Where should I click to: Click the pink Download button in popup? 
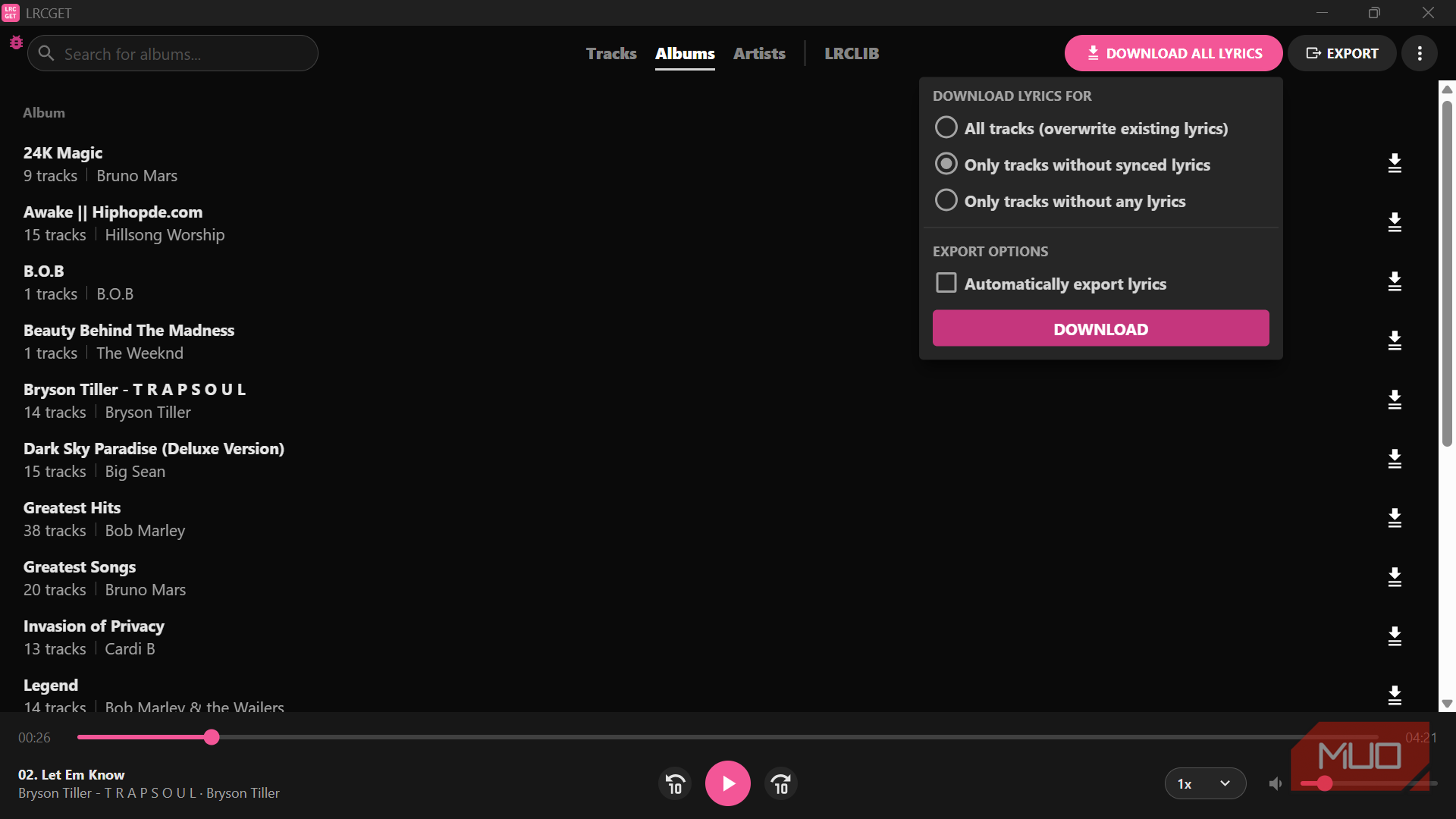(x=1100, y=328)
